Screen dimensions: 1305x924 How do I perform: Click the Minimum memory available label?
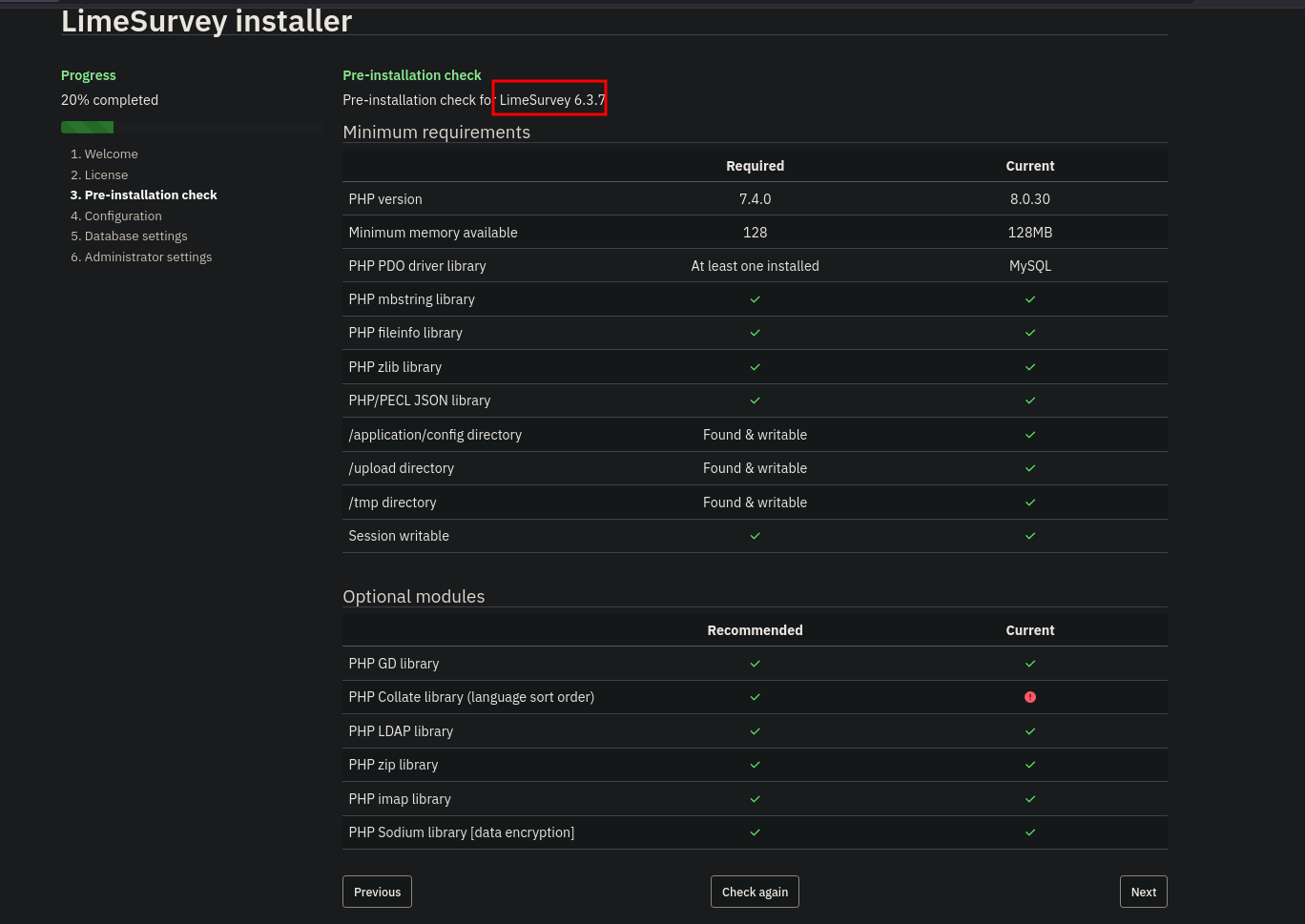click(x=433, y=233)
